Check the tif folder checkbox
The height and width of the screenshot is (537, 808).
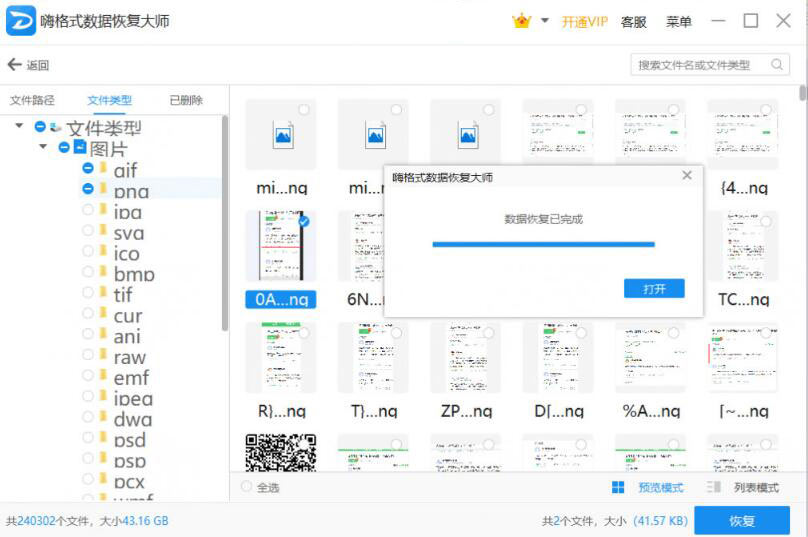click(88, 292)
